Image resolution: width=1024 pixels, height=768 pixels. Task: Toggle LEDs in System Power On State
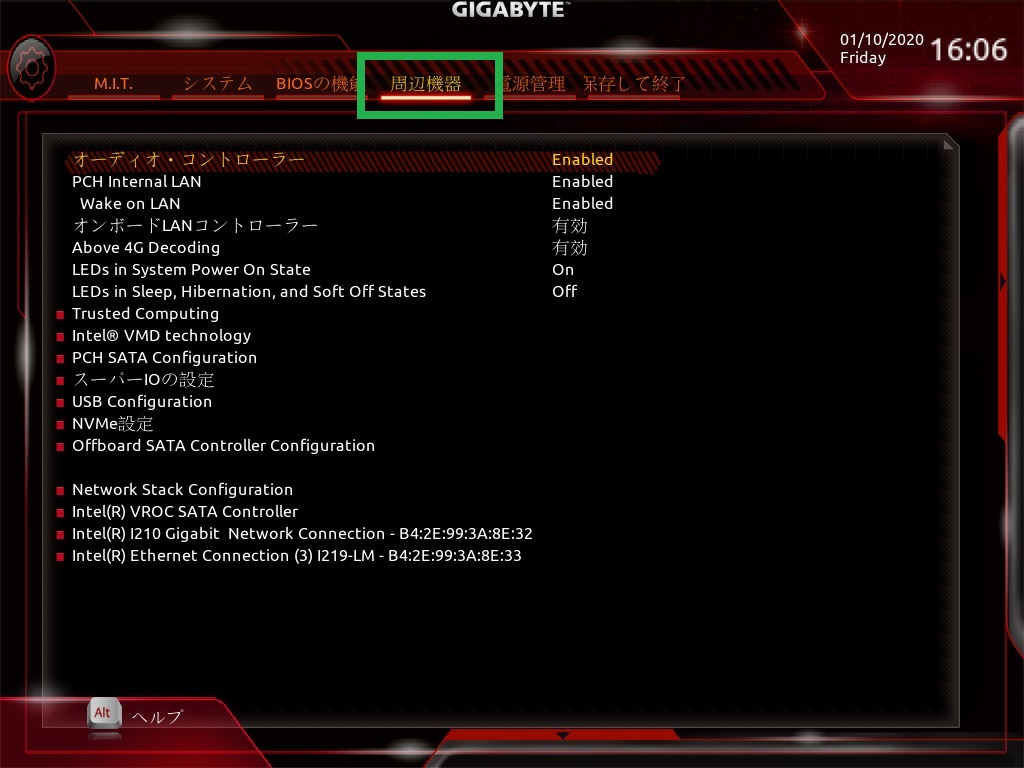click(x=563, y=270)
